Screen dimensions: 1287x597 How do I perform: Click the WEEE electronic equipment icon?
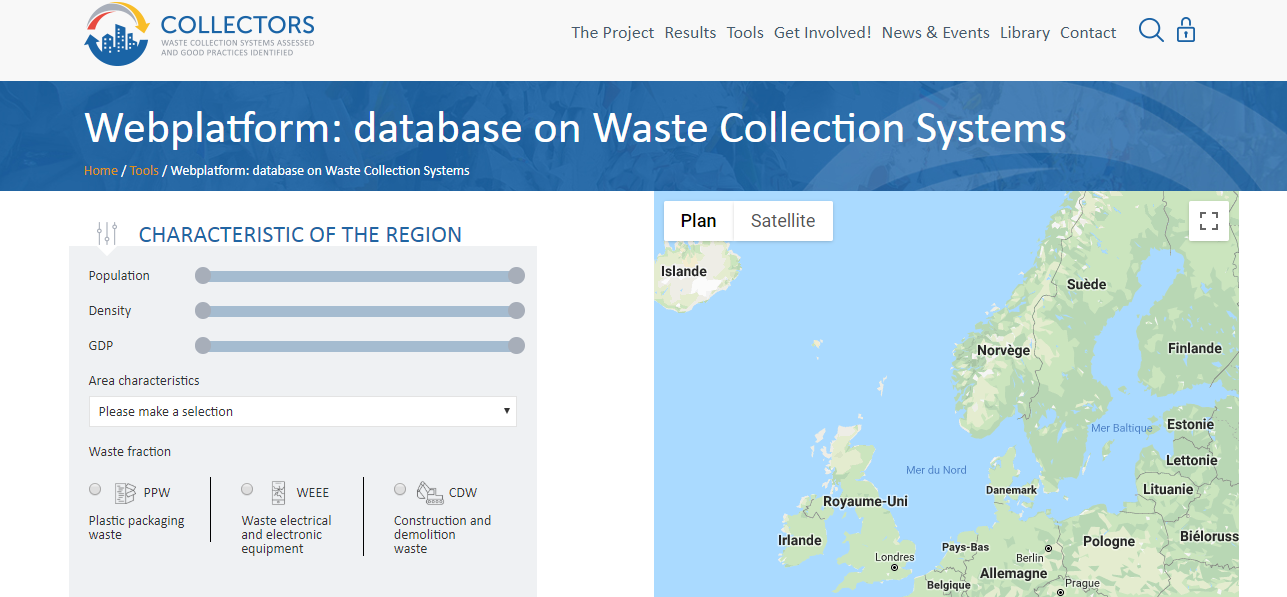(x=277, y=492)
